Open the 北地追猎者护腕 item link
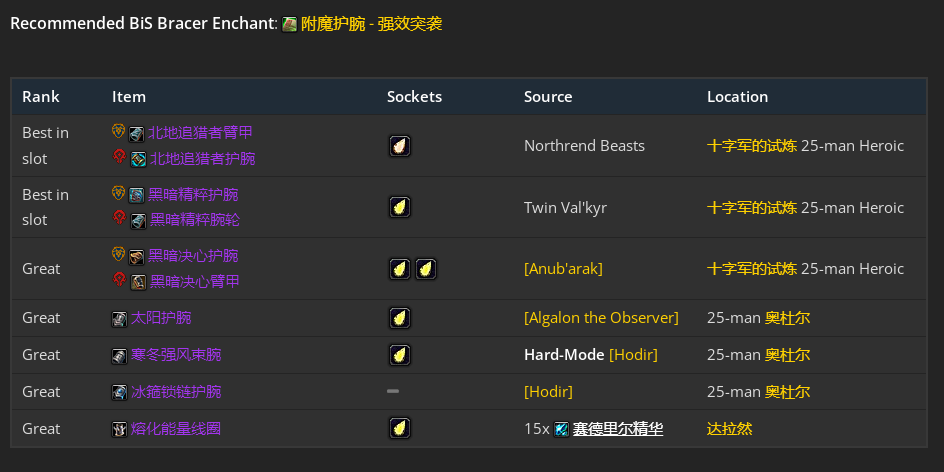Screen dimensions: 944x472 click(x=202, y=158)
